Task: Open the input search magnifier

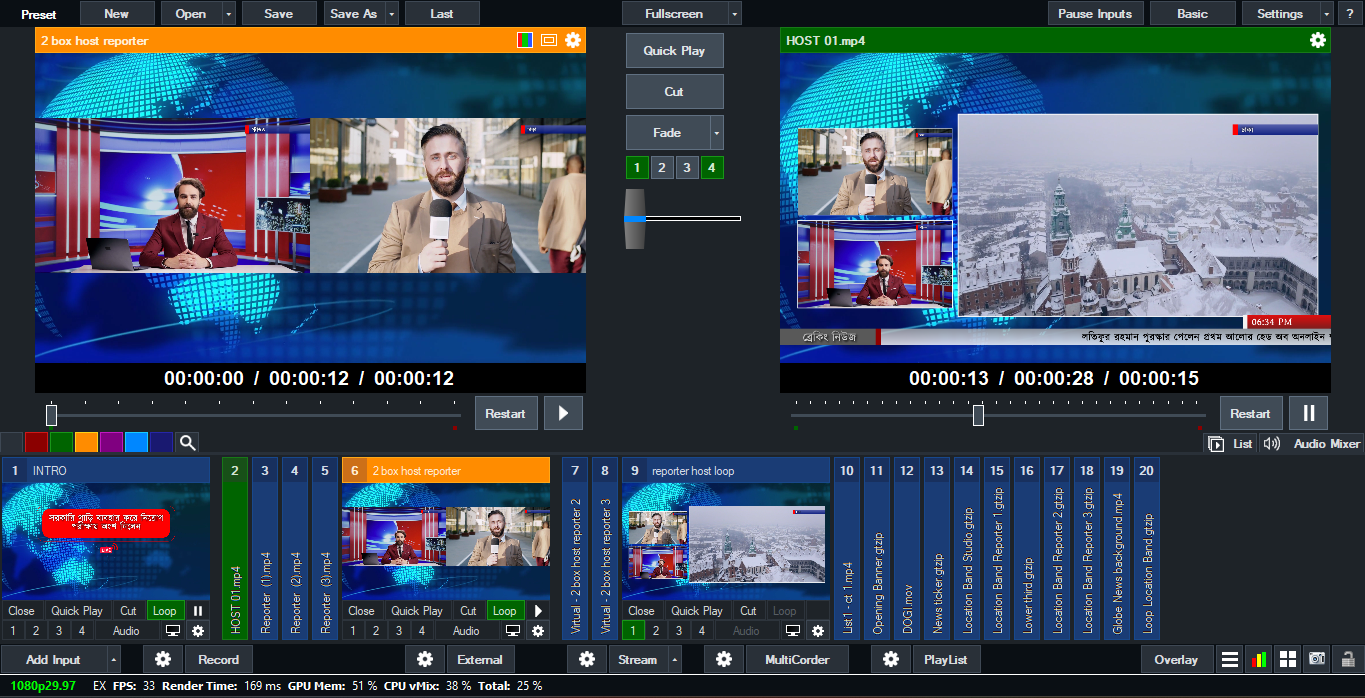Action: [187, 442]
